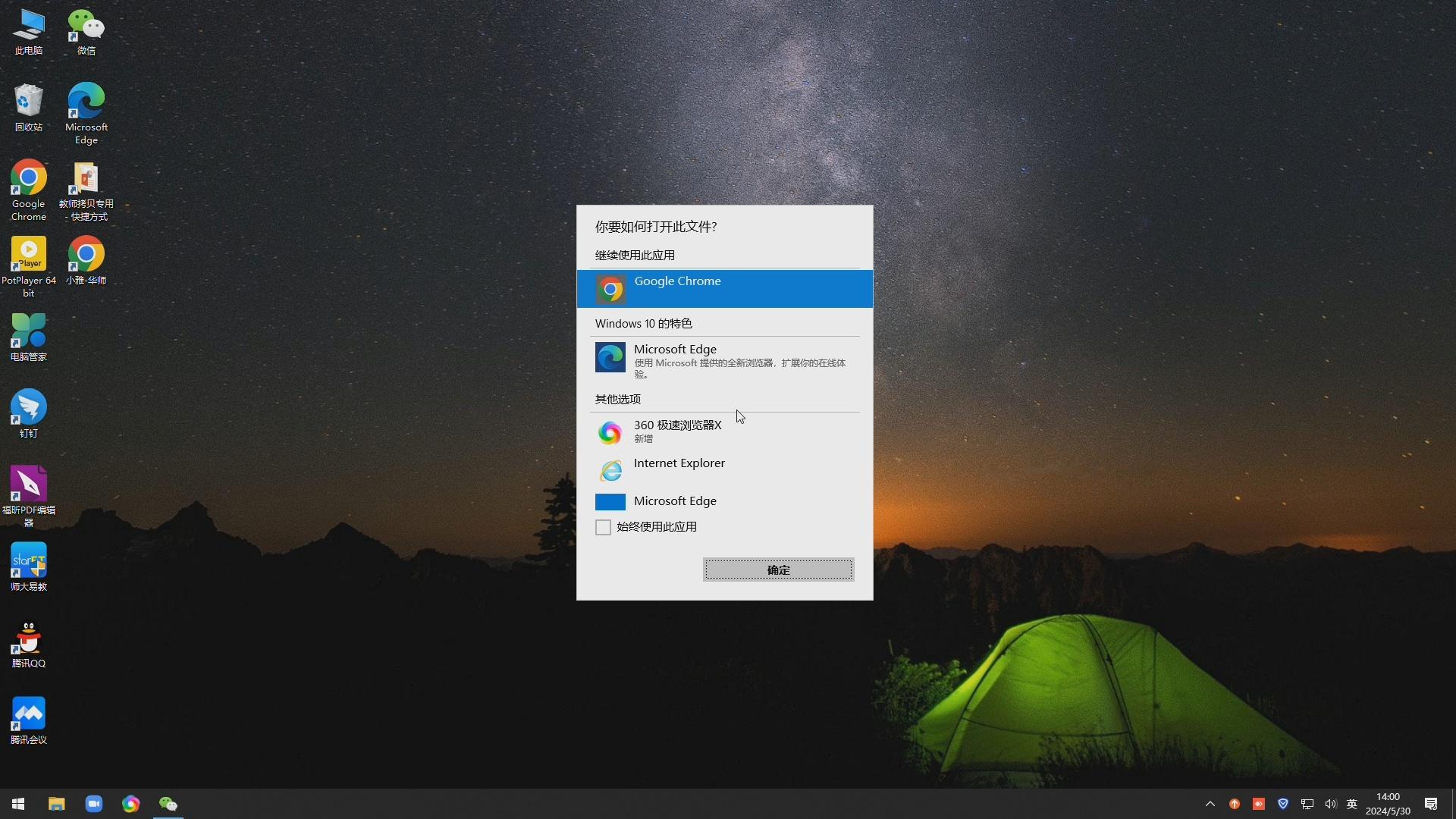The width and height of the screenshot is (1456, 819).
Task: Open the Windows Start menu
Action: [x=18, y=804]
